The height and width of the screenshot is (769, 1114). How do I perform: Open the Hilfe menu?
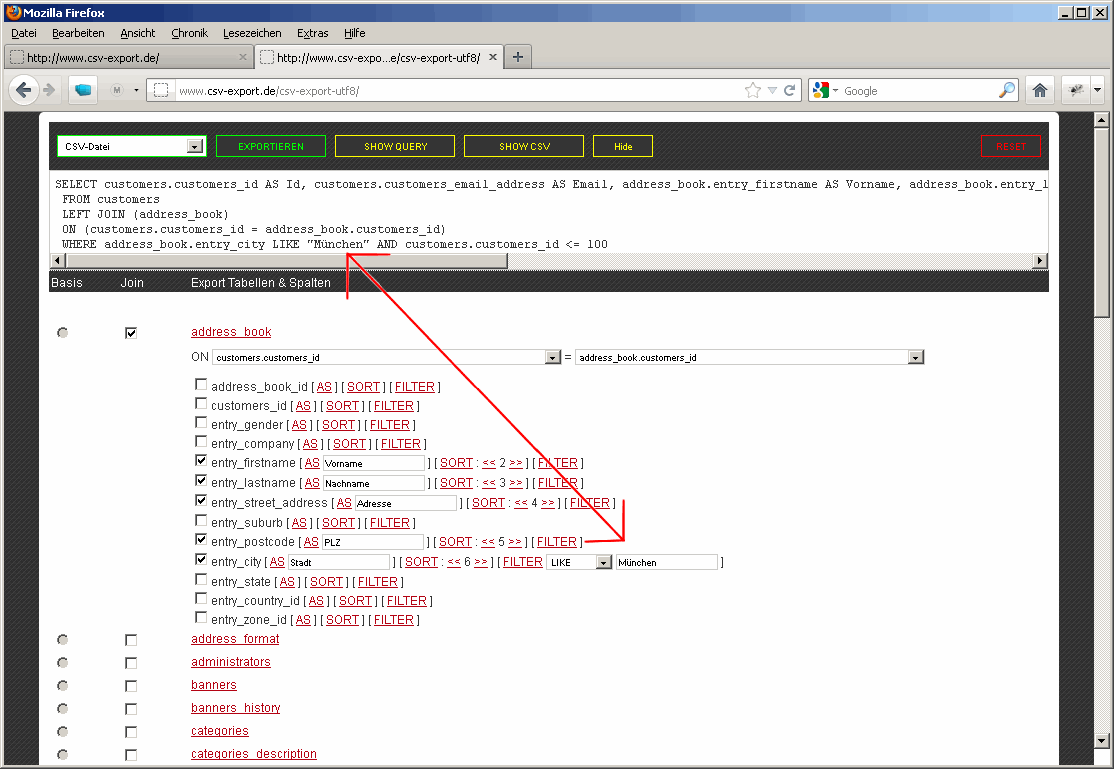click(355, 33)
